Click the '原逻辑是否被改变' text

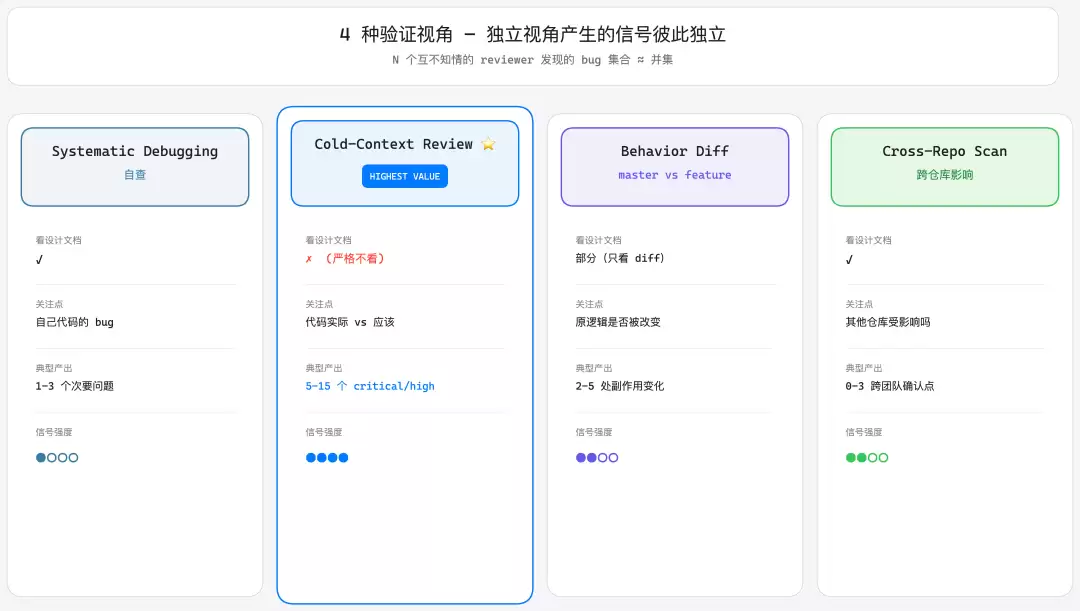[618, 322]
